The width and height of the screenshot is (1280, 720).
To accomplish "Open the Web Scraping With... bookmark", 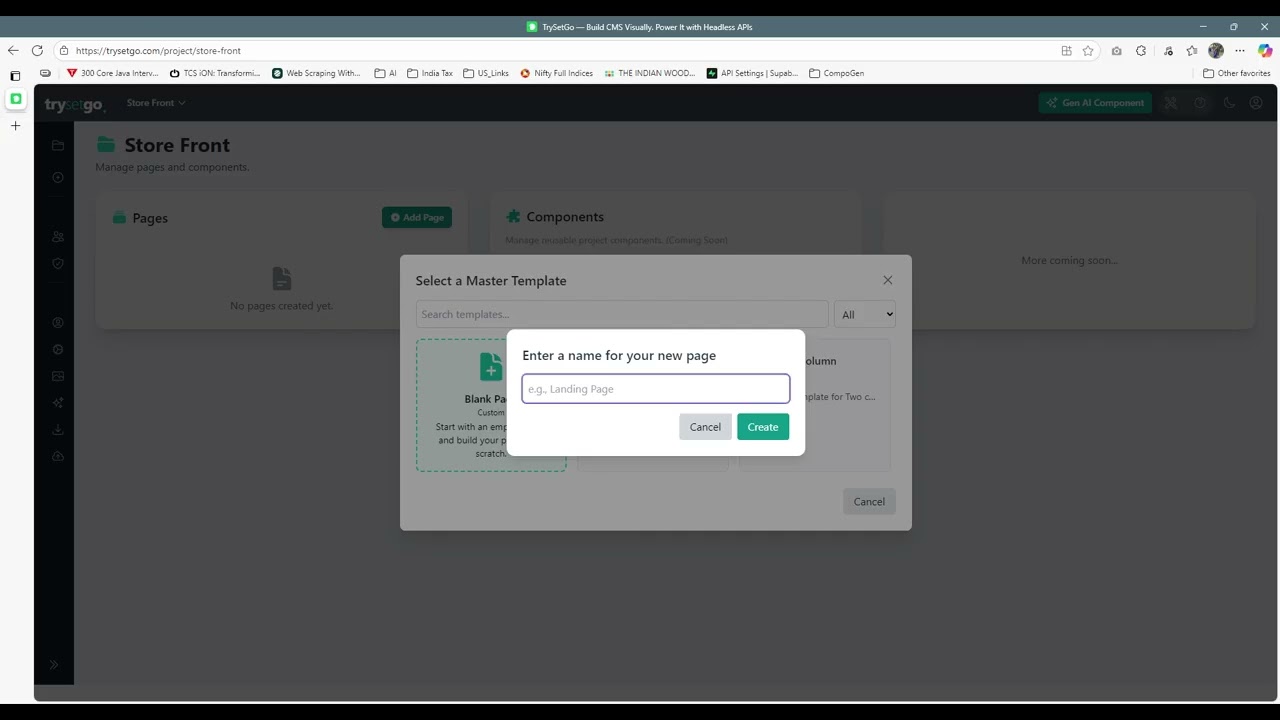I will coord(317,73).
